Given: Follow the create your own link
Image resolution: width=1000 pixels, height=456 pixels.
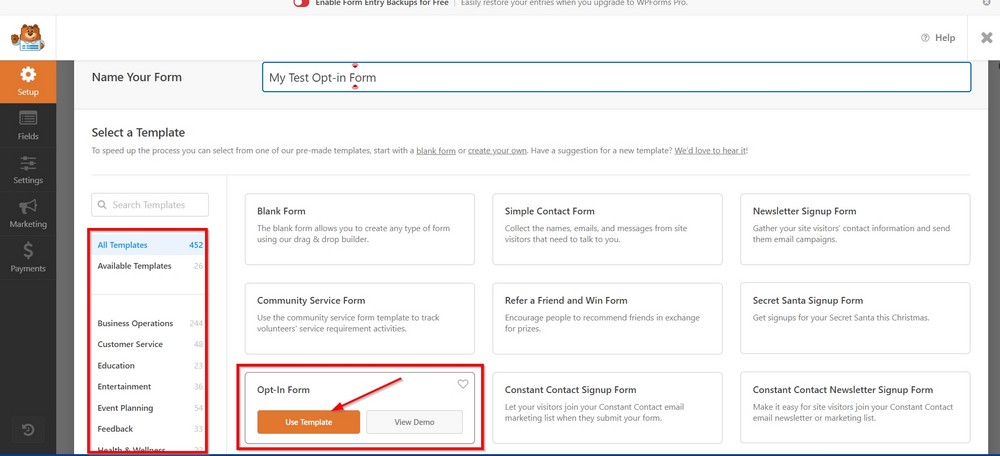Looking at the screenshot, I should 497,151.
